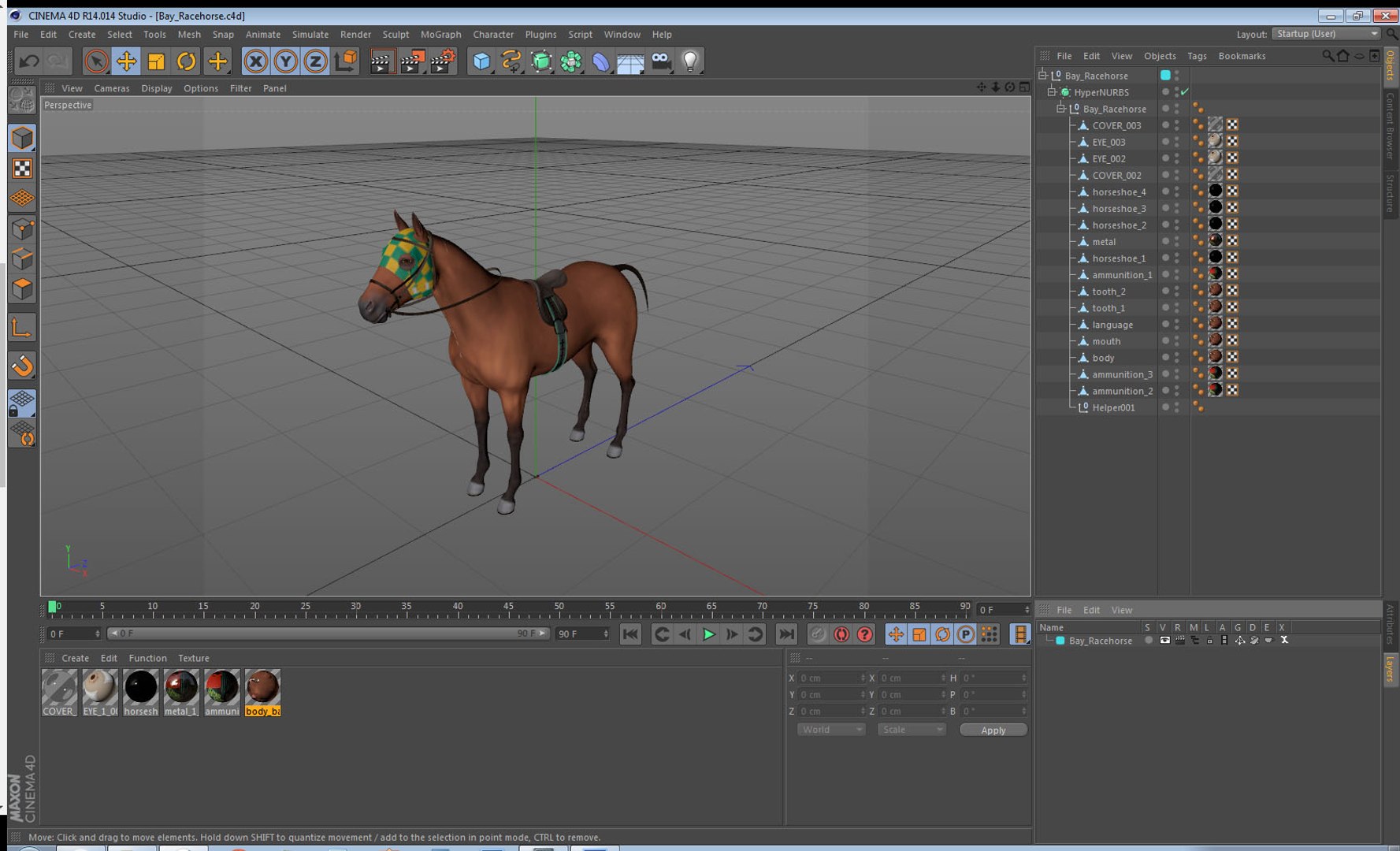Switch to Polygons mode
Image resolution: width=1400 pixels, height=851 pixels.
[22, 289]
